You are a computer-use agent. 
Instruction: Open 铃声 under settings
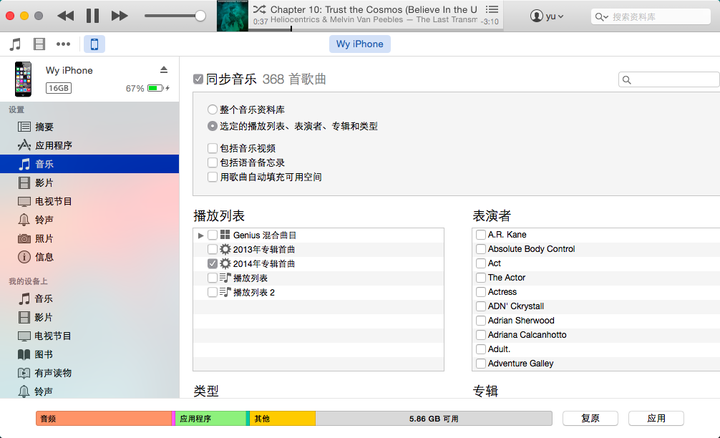click(x=90, y=220)
